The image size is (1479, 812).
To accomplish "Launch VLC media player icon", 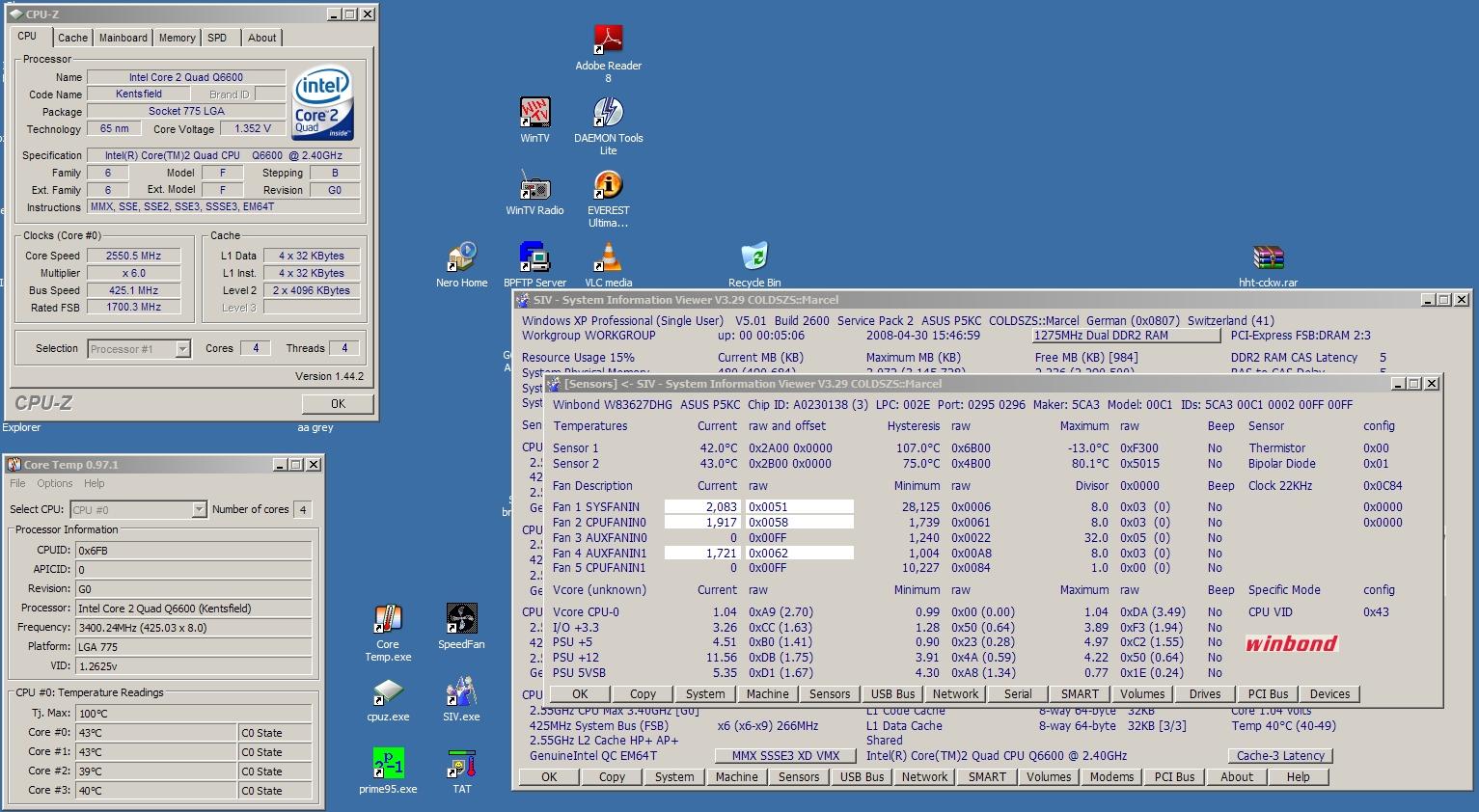I will pos(608,257).
